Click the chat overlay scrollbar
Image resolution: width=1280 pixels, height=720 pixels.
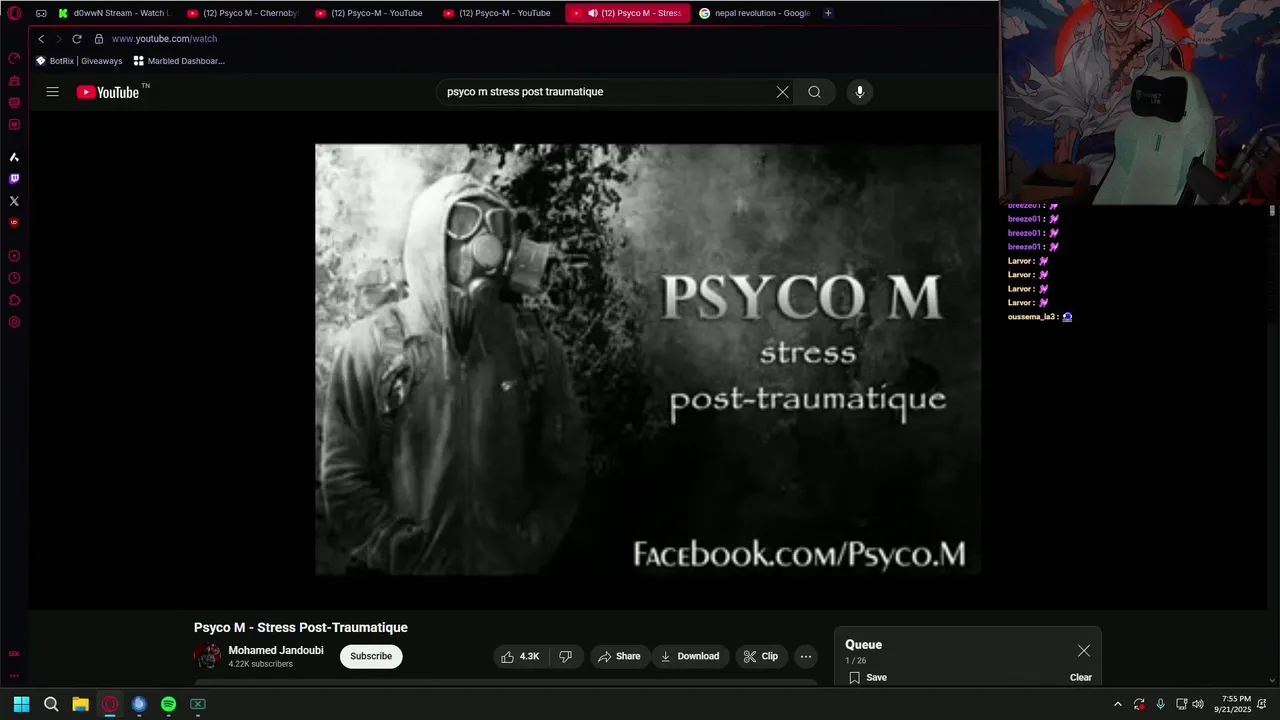1272,211
